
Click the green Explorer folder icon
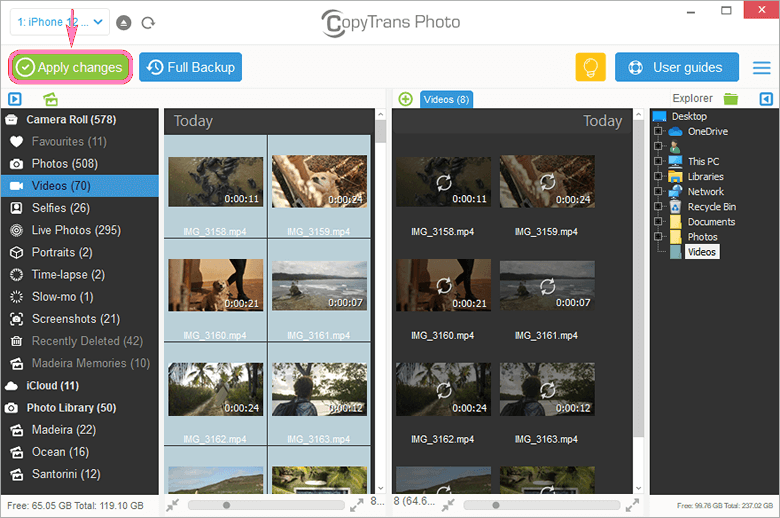click(x=731, y=99)
